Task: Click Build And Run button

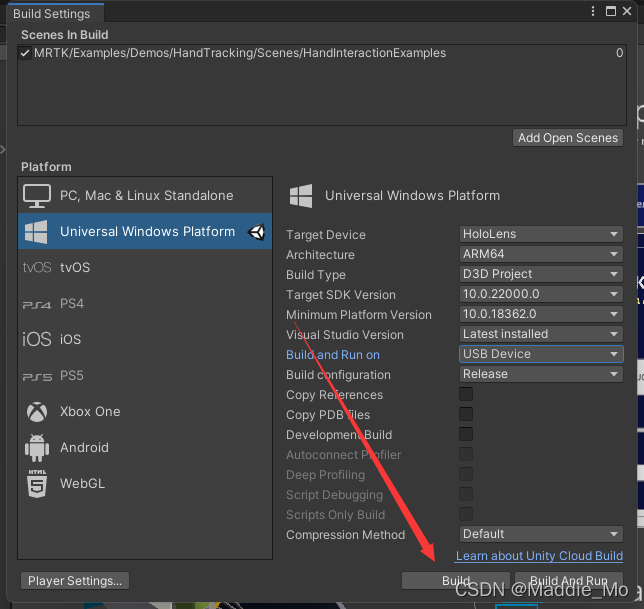Action: 569,581
